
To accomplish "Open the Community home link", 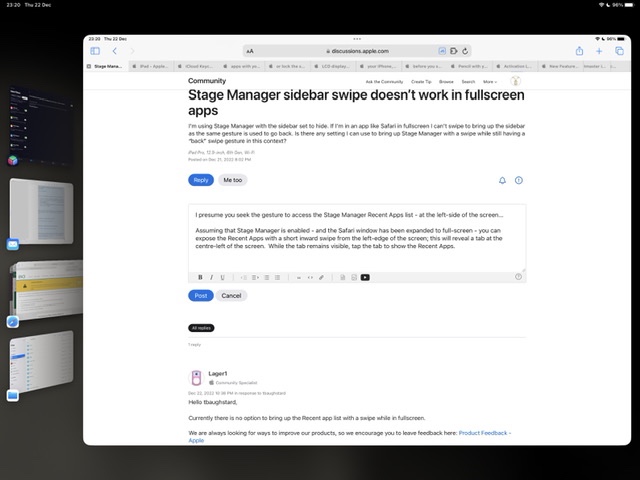I will click(x=207, y=81).
